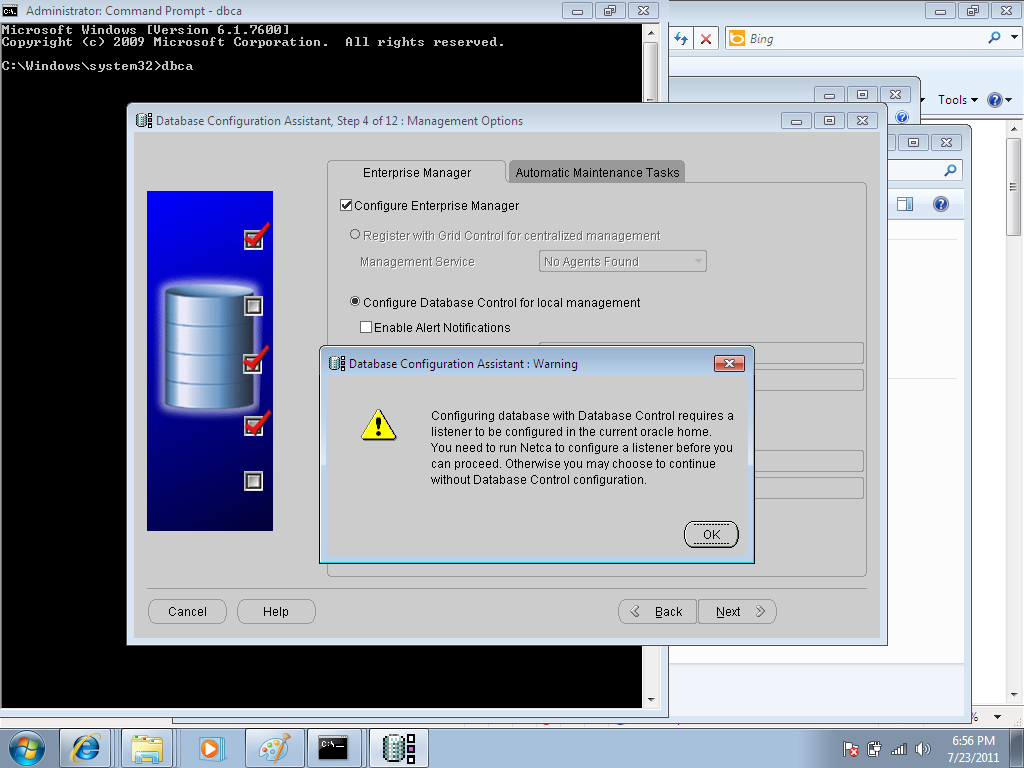Click the Warning dialog title icon
This screenshot has height=768, width=1024.
pos(336,364)
